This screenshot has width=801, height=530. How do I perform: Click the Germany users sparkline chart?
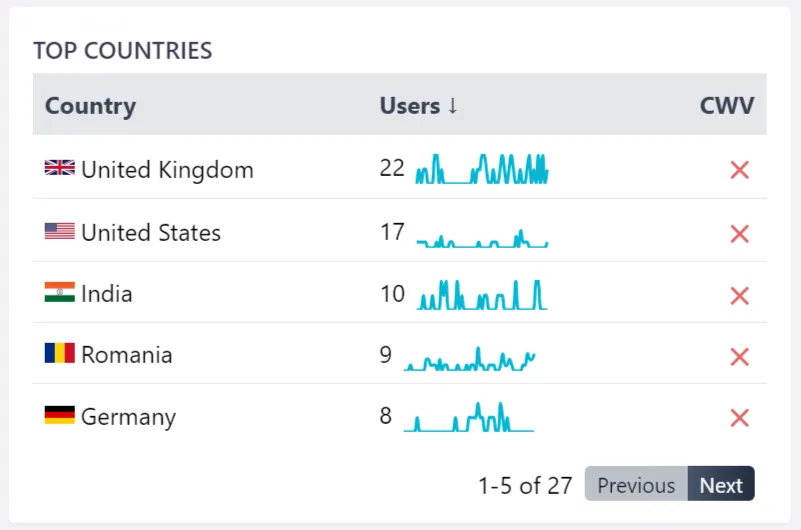tap(469, 417)
